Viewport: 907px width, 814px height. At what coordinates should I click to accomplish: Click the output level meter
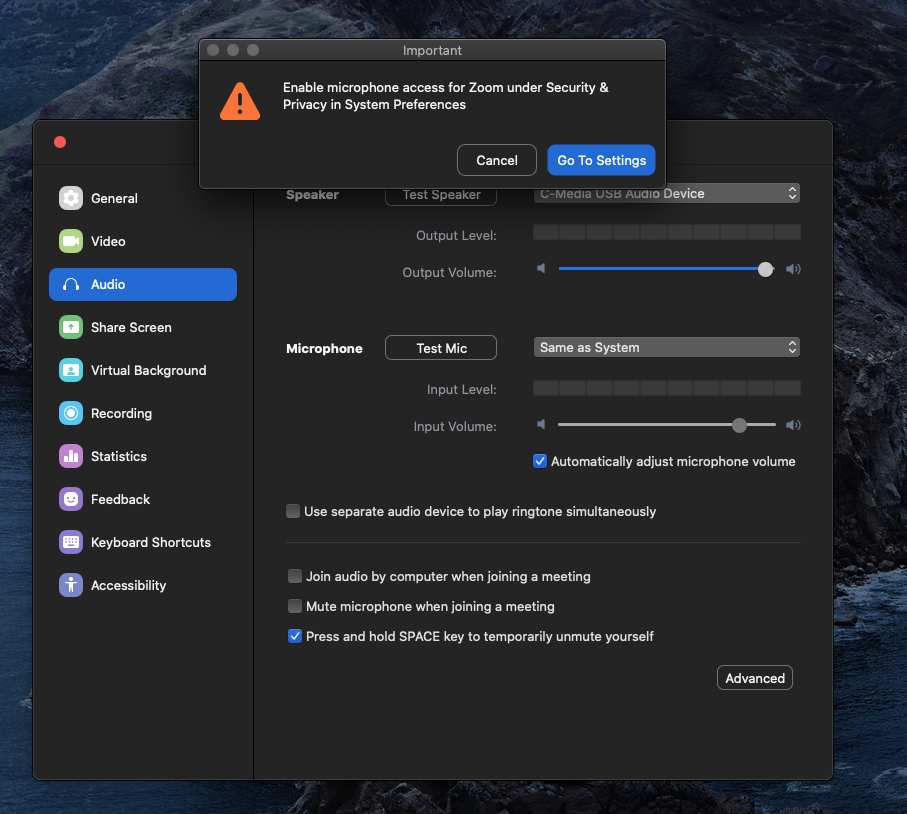pos(666,233)
